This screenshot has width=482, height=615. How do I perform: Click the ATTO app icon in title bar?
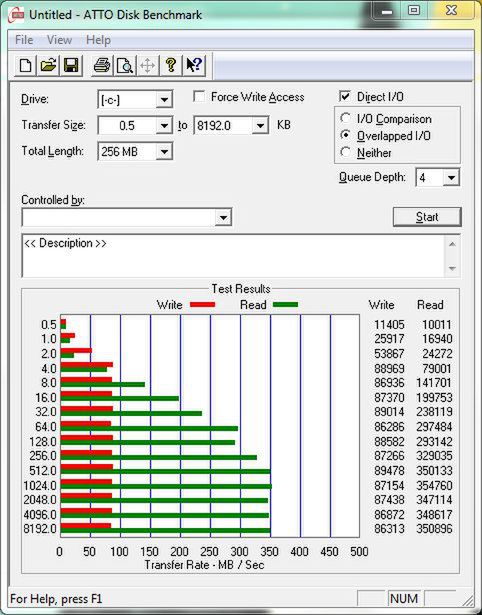point(16,15)
